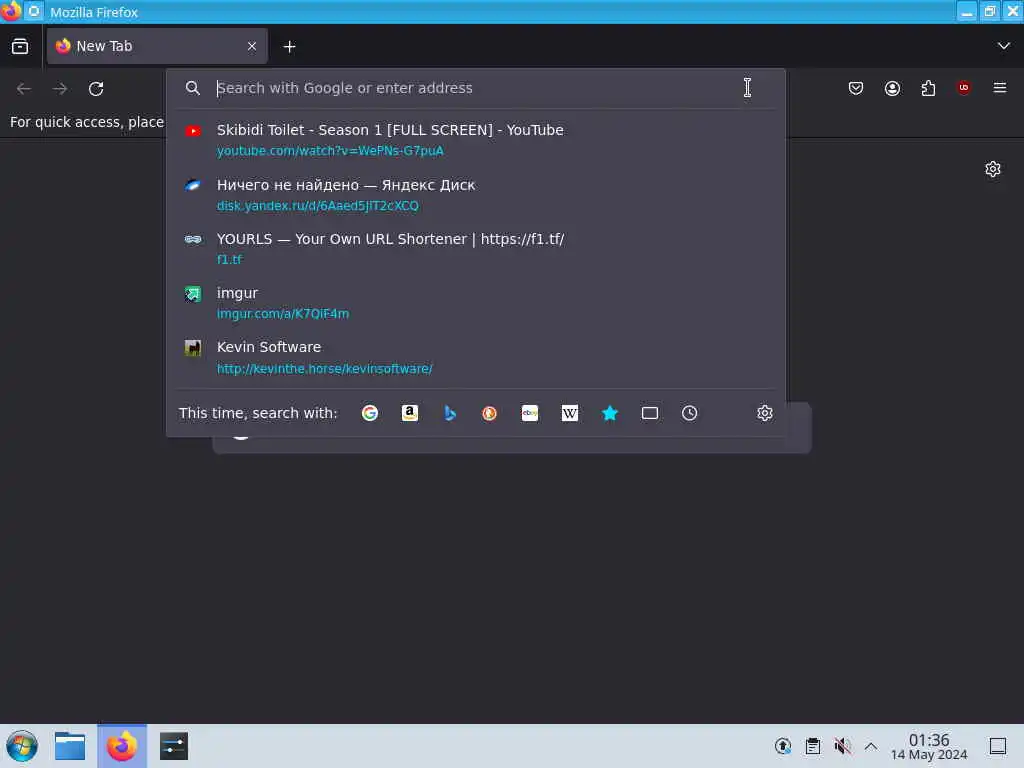Screen dimensions: 1024x768
Task: Pin window on all desktops icon
Action: click(x=34, y=12)
